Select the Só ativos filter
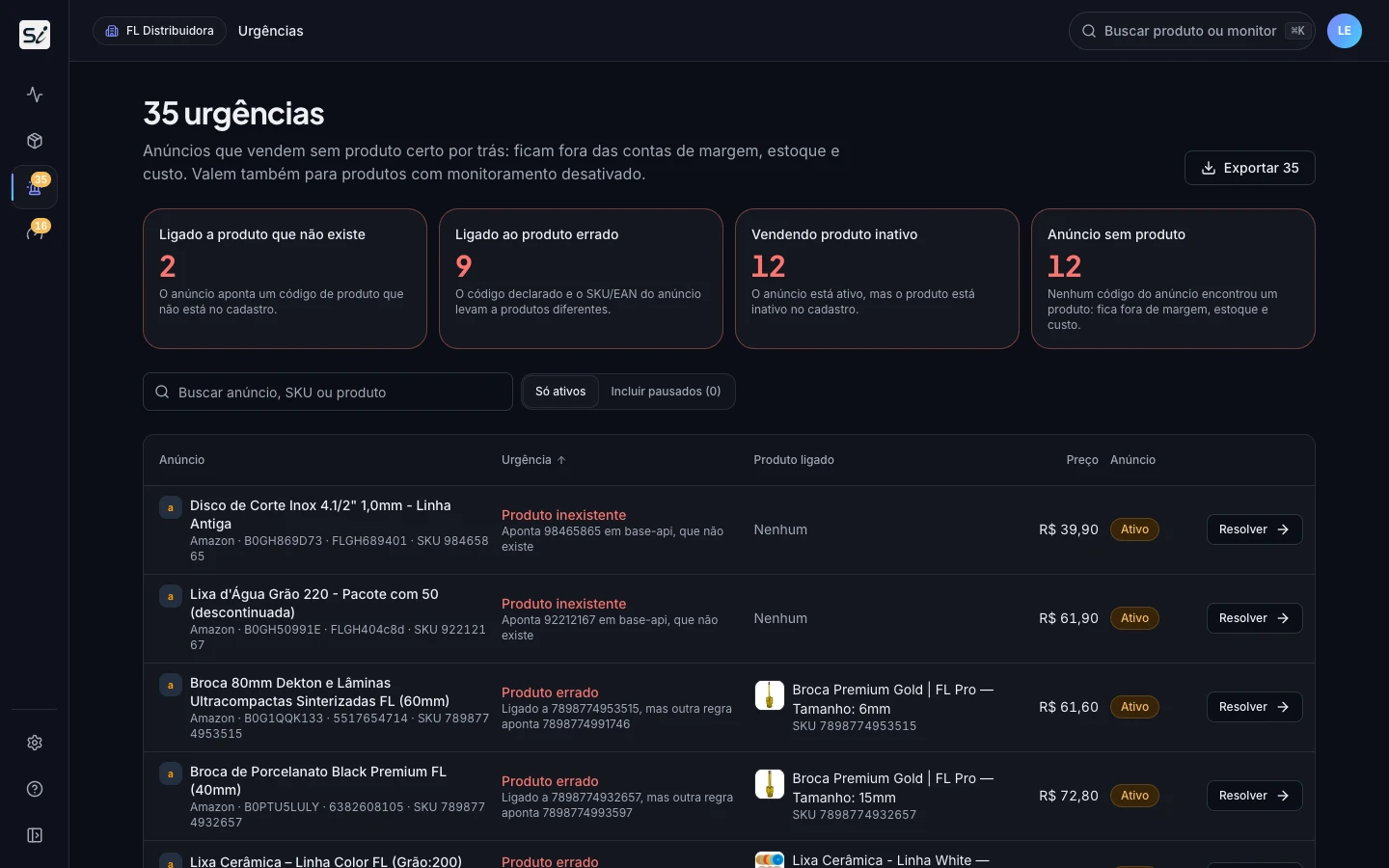This screenshot has width=1389, height=868. click(560, 392)
